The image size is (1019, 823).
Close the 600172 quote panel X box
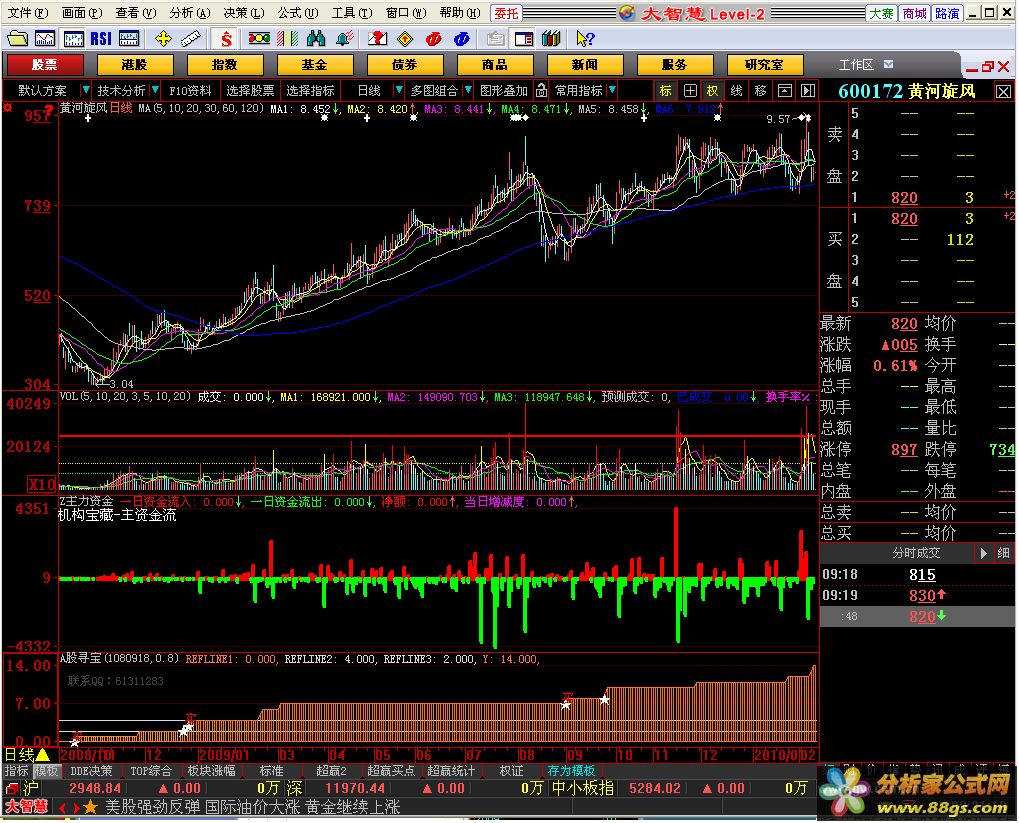click(x=1003, y=92)
